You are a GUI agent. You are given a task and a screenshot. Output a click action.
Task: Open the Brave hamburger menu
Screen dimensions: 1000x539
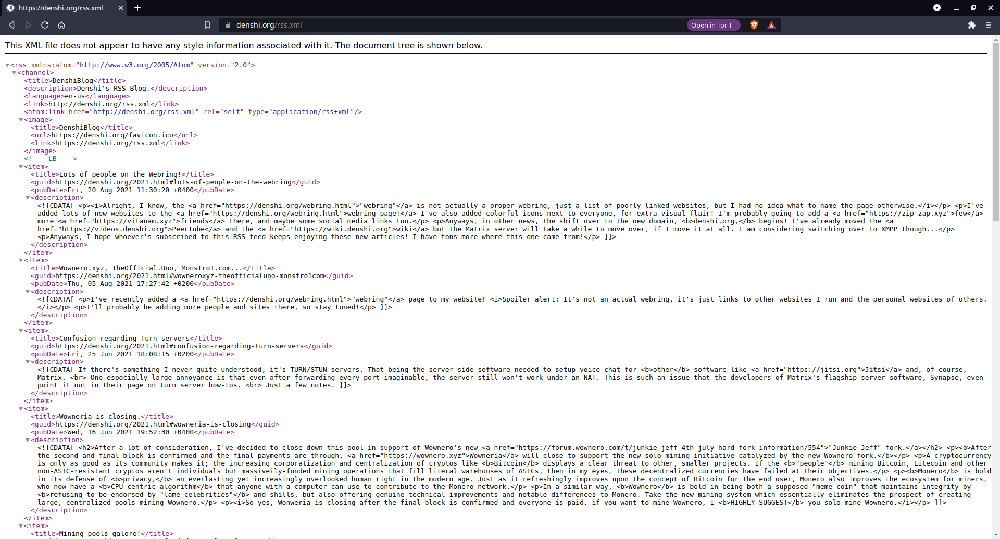[x=988, y=25]
